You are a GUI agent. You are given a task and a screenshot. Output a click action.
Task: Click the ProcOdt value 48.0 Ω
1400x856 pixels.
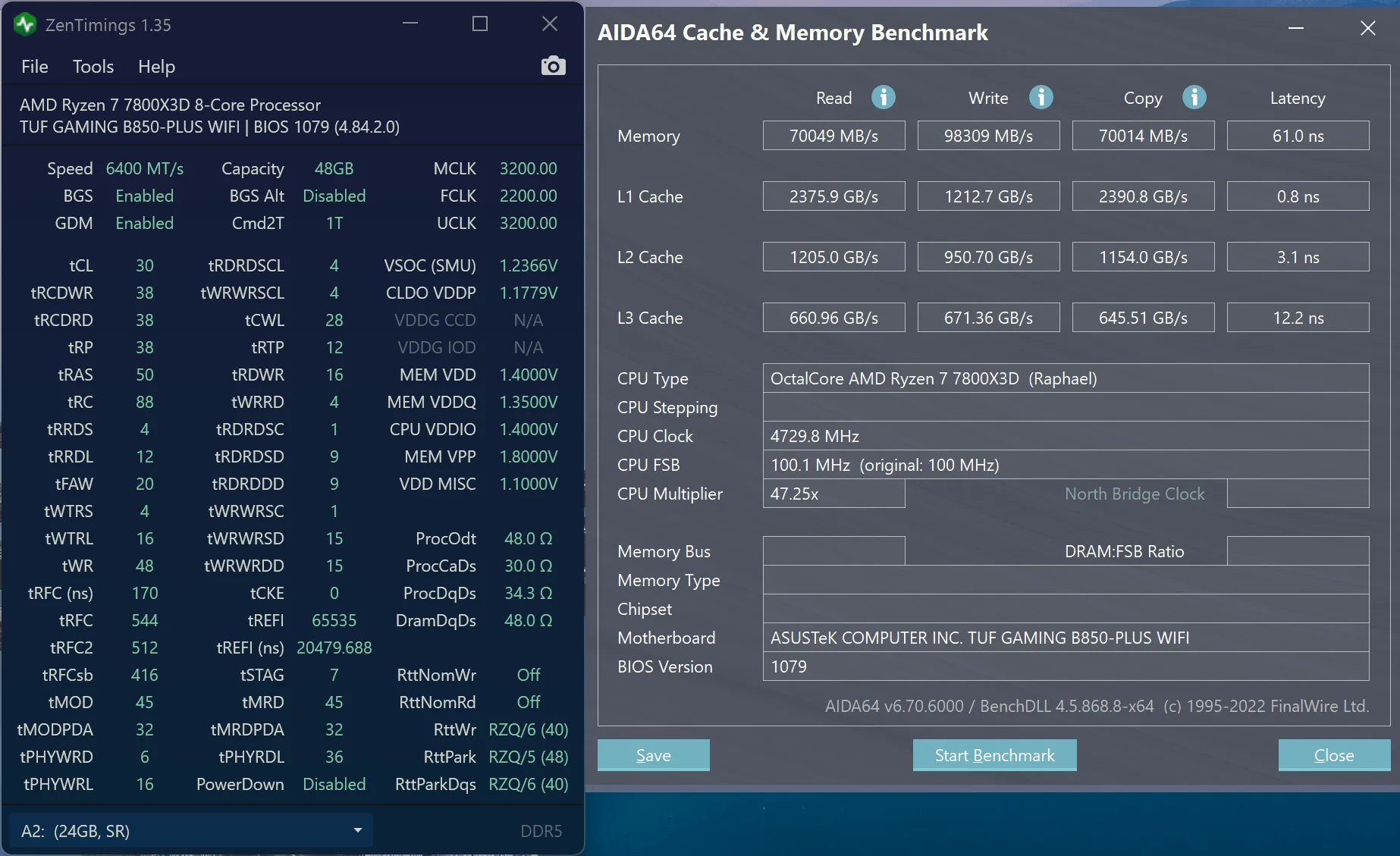coord(529,538)
